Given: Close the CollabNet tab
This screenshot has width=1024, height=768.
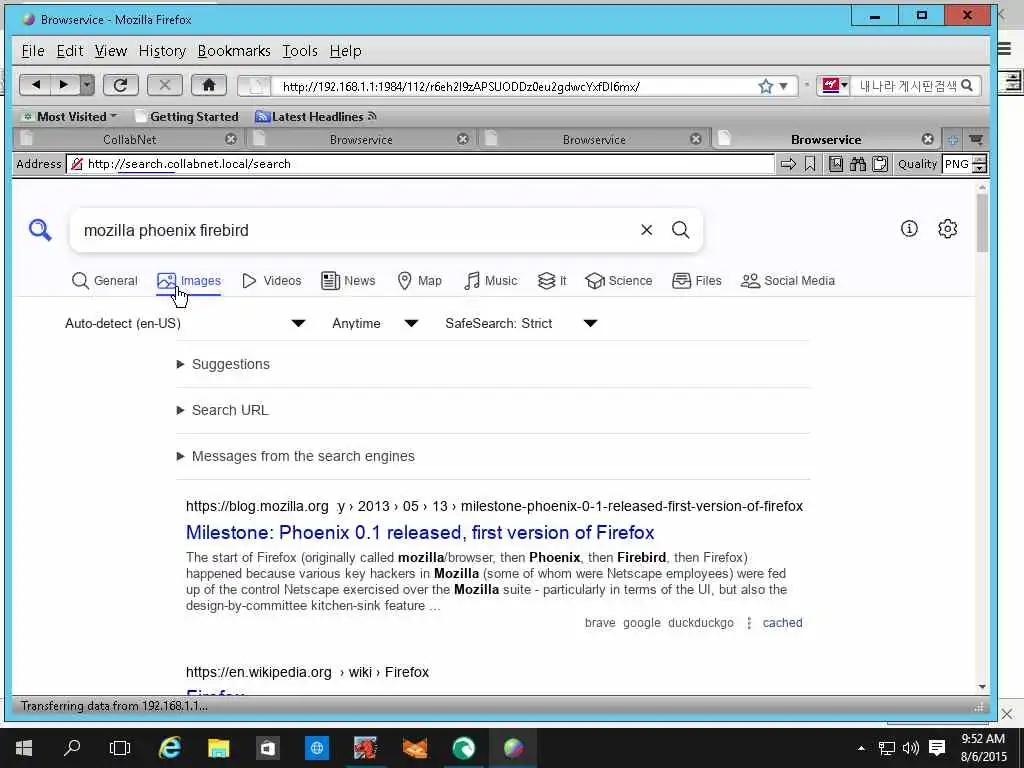Looking at the screenshot, I should pyautogui.click(x=231, y=139).
